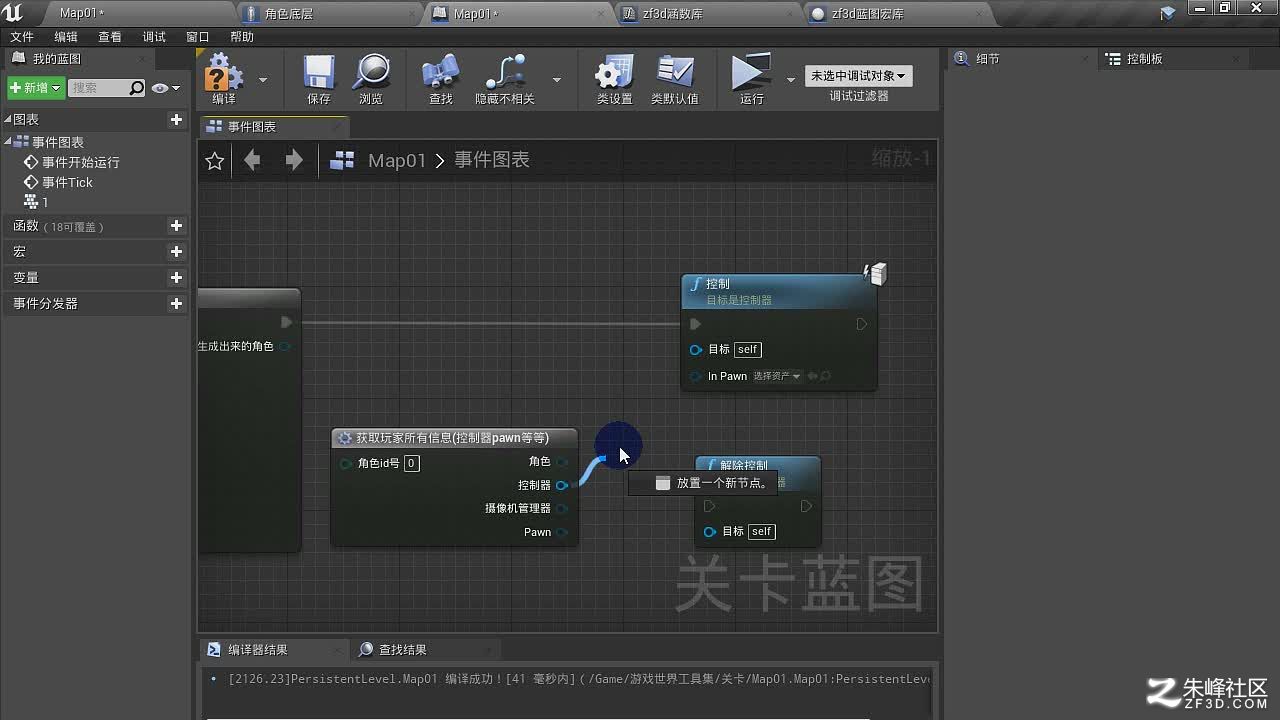Navigate back with the left arrow
Image resolution: width=1280 pixels, height=720 pixels.
(x=252, y=160)
